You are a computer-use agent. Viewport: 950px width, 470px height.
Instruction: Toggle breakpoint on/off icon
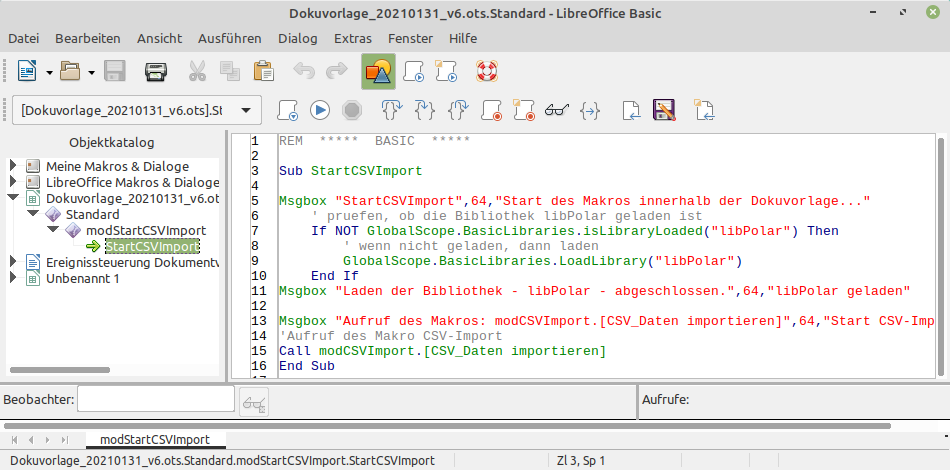pyautogui.click(x=491, y=110)
